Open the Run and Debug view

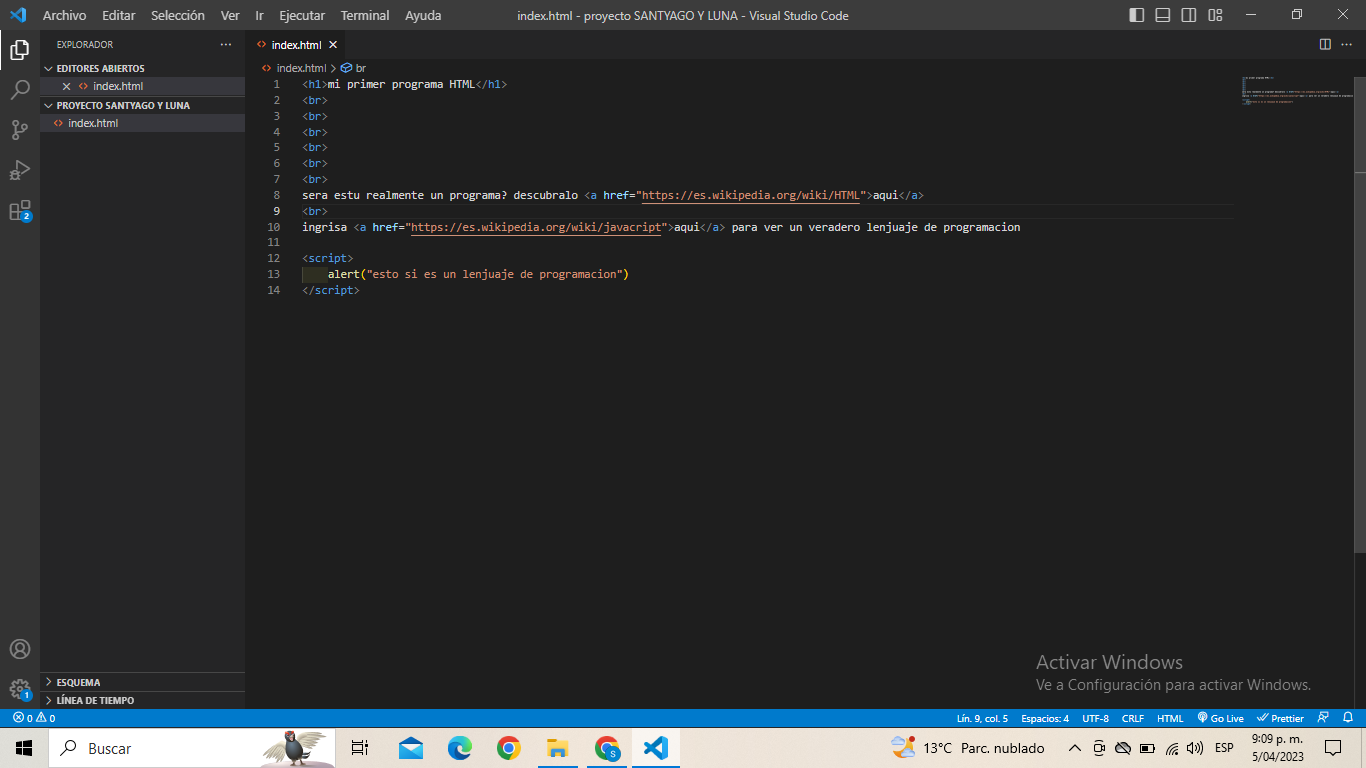(x=20, y=170)
